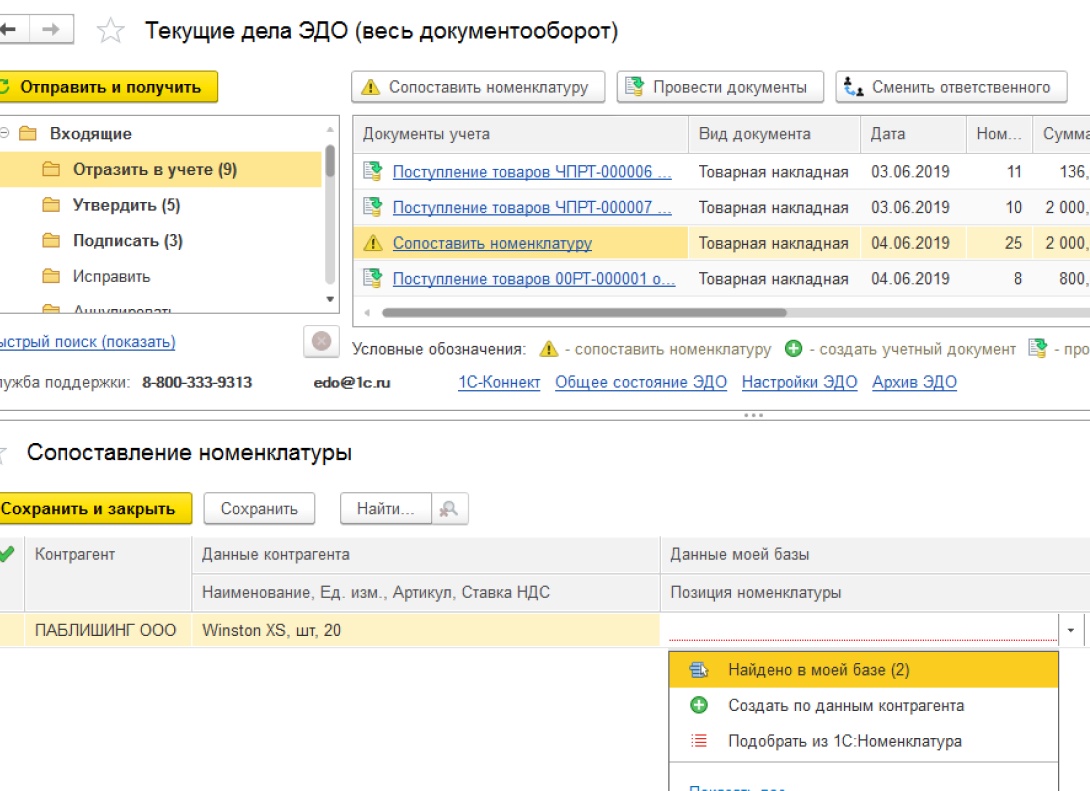1090x791 pixels.
Task: Go forward with the right arrow
Action: [x=51, y=29]
